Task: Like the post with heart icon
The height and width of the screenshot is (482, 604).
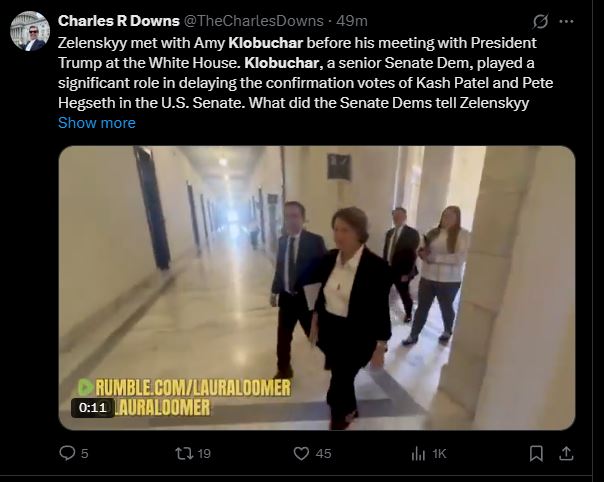Action: pyautogui.click(x=301, y=453)
